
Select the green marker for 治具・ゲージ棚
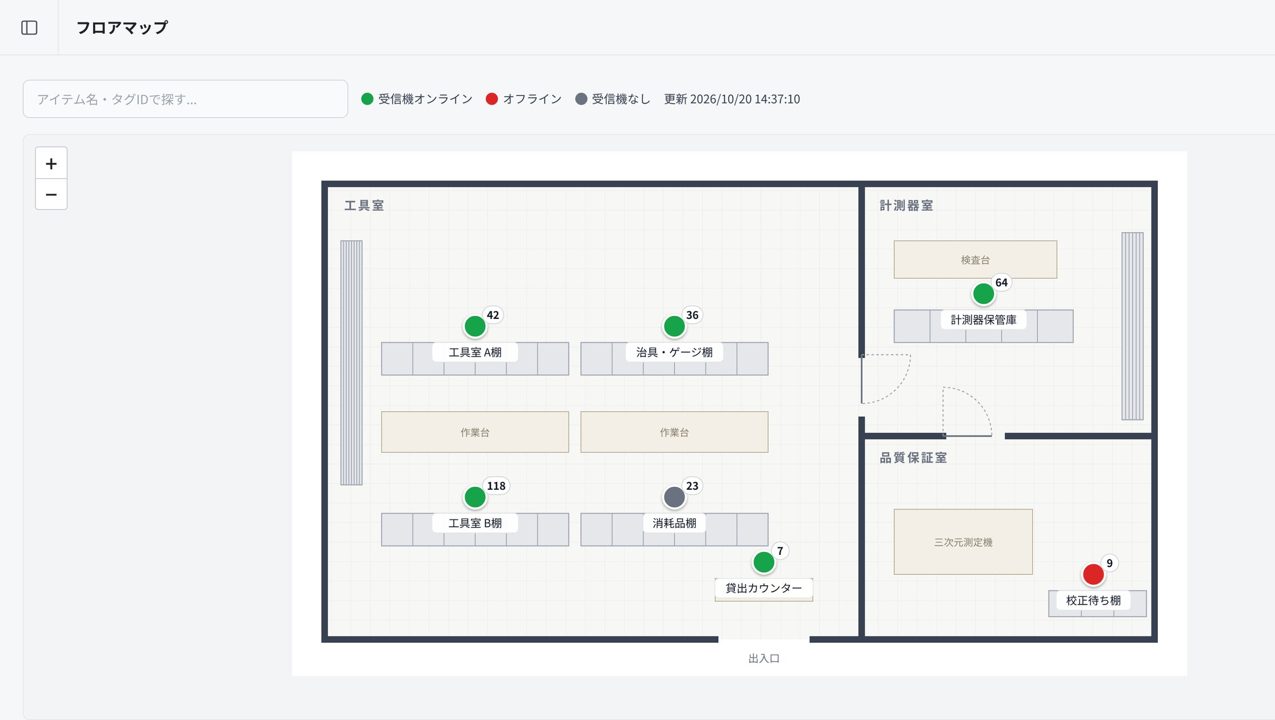point(674,326)
